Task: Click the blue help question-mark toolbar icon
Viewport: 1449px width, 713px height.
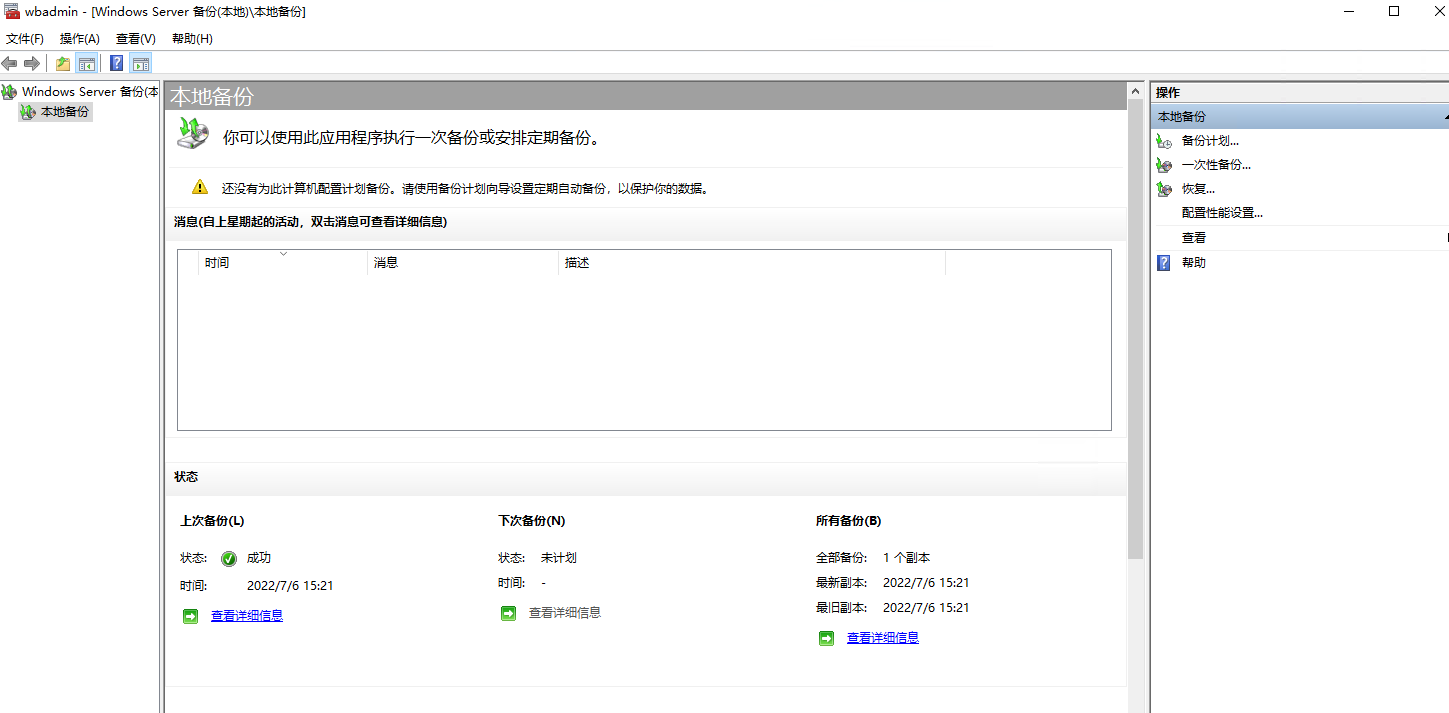Action: [117, 64]
